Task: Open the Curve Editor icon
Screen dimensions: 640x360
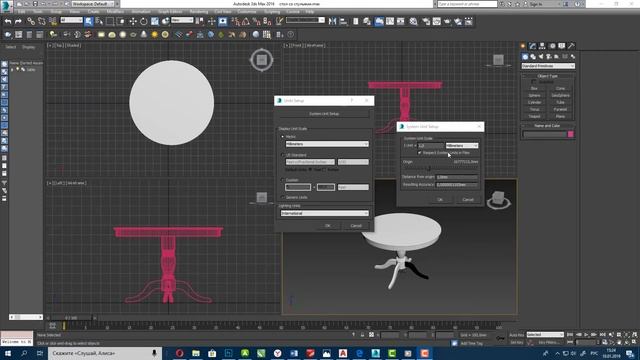Action: tap(390, 21)
